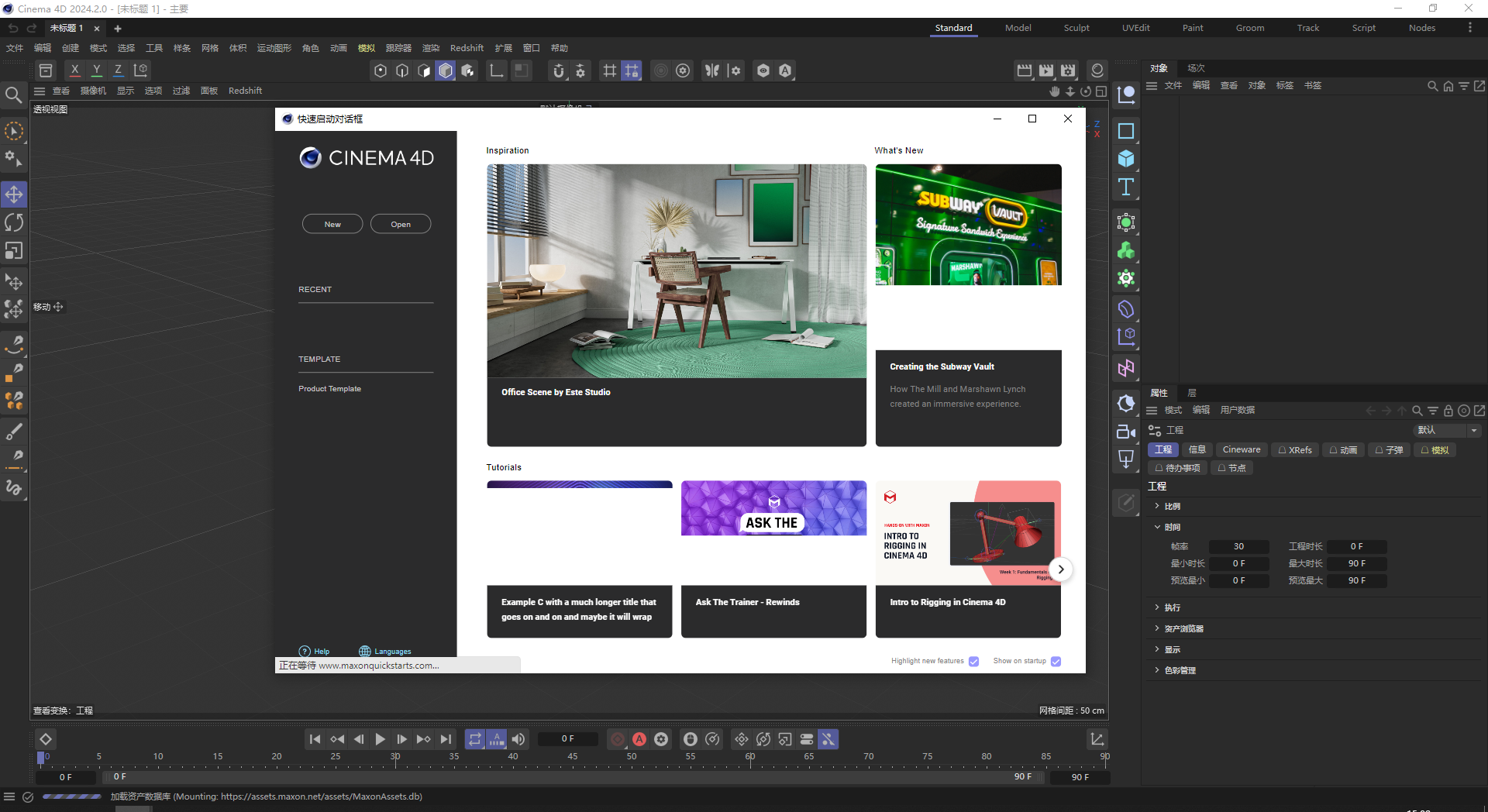Click the undo arrow icon
Viewport: 1488px width, 812px height.
tap(13, 28)
